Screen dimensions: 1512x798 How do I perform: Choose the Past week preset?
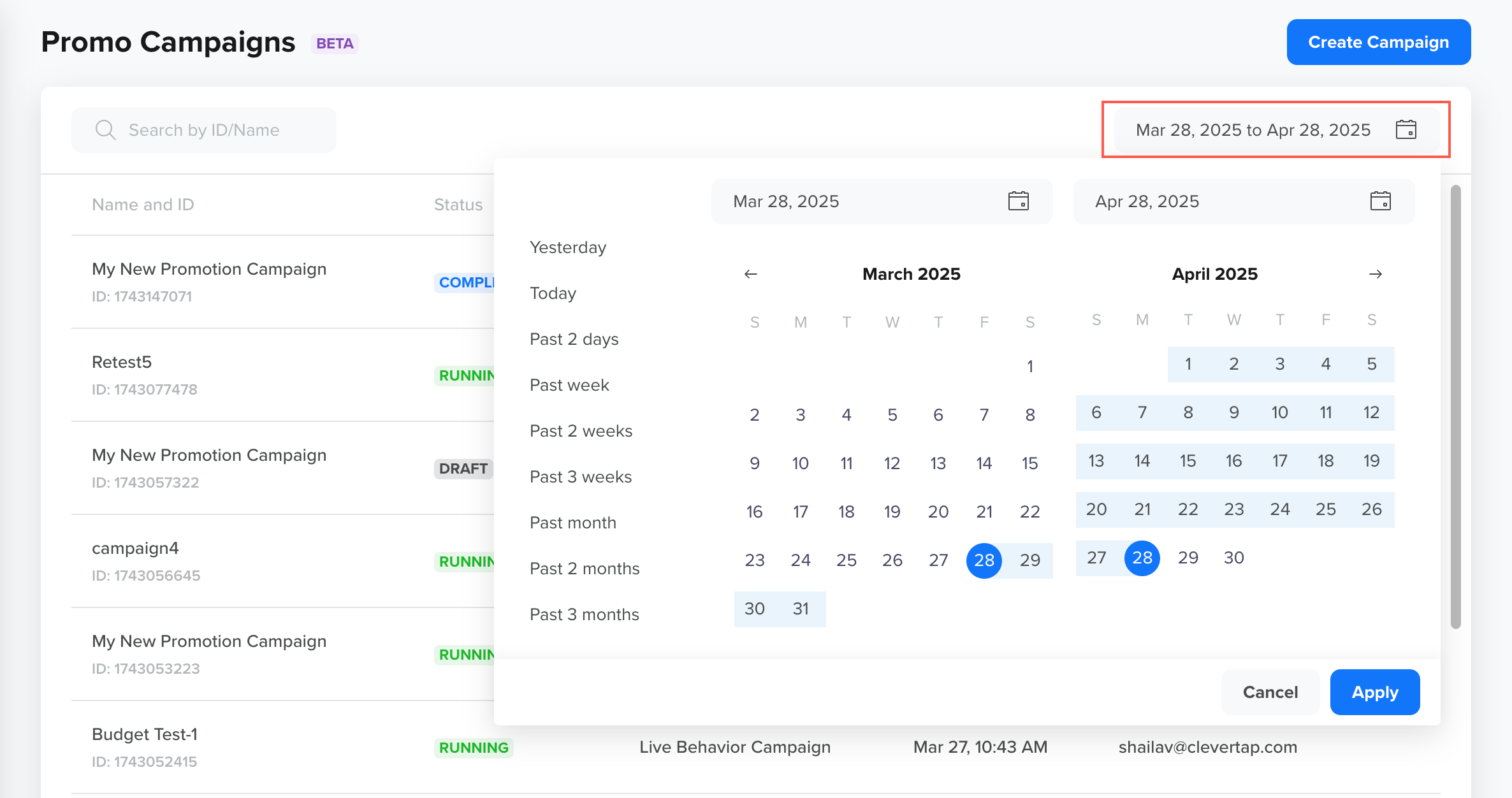(569, 385)
